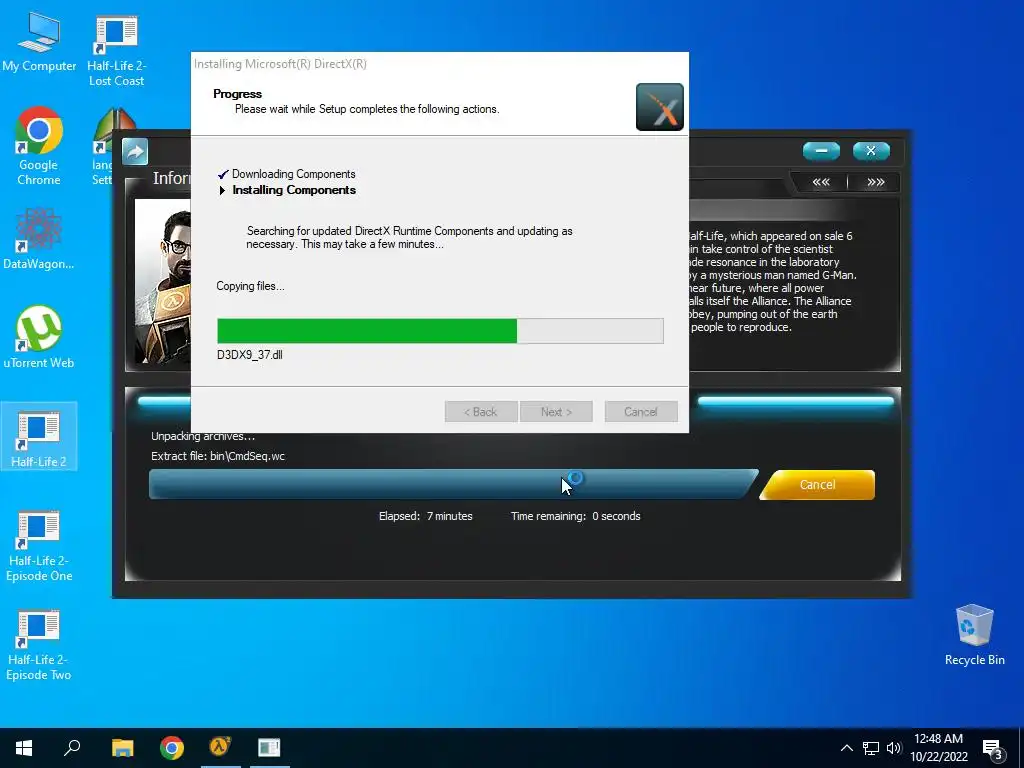Viewport: 1024px width, 768px height.
Task: Click the green DirectX progress bar
Action: (x=440, y=331)
